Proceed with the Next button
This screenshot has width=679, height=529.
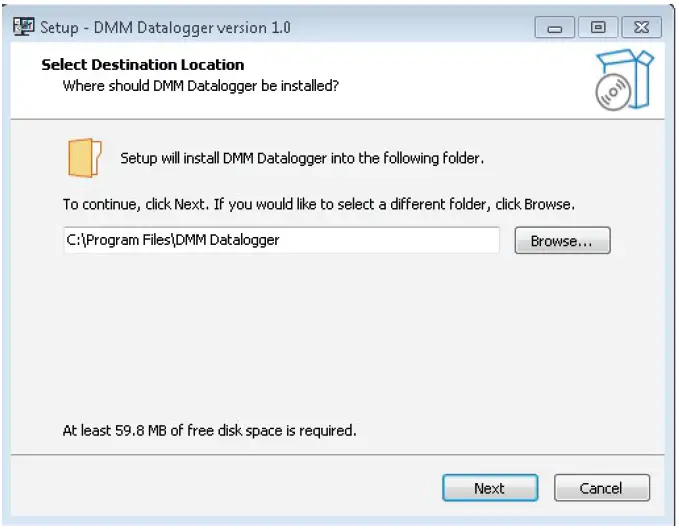point(489,488)
